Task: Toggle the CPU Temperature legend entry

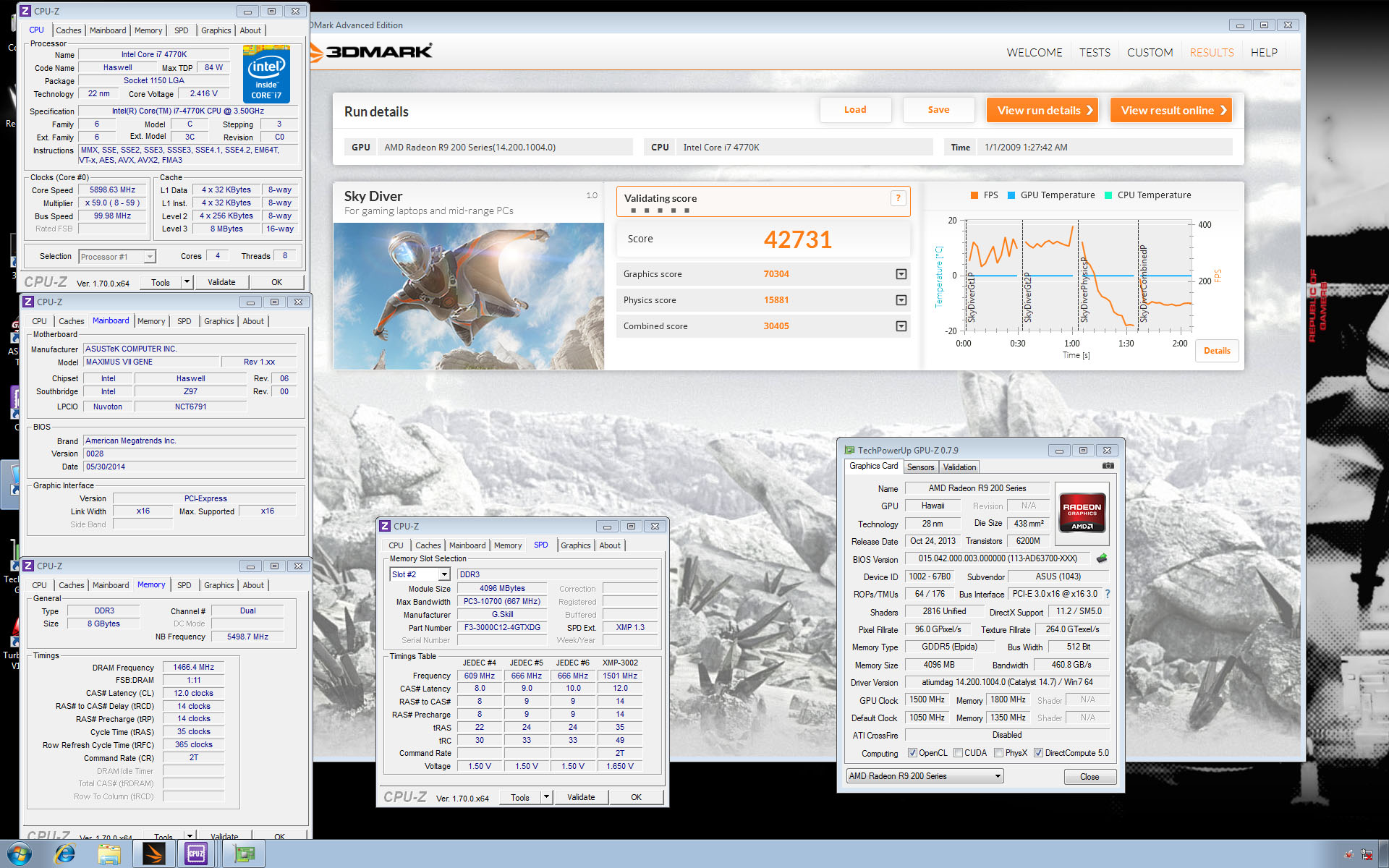Action: pyautogui.click(x=1147, y=195)
